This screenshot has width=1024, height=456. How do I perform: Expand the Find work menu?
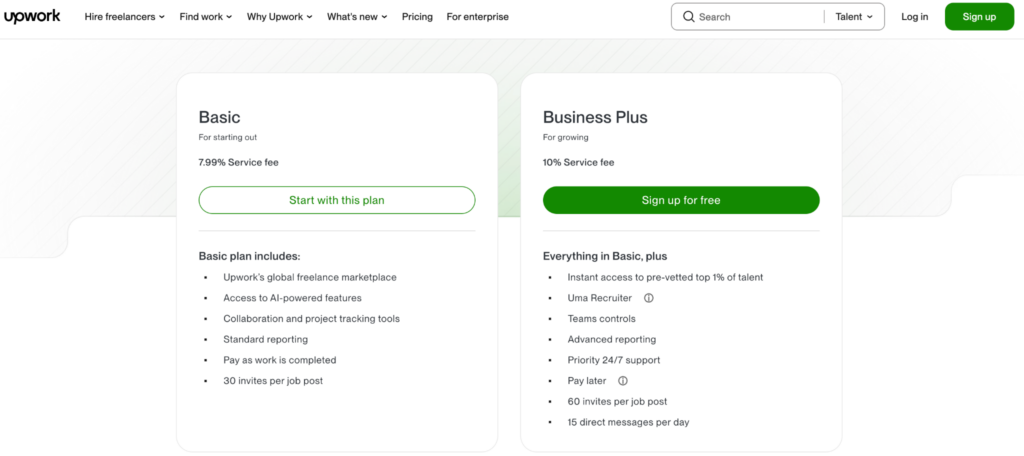(206, 17)
